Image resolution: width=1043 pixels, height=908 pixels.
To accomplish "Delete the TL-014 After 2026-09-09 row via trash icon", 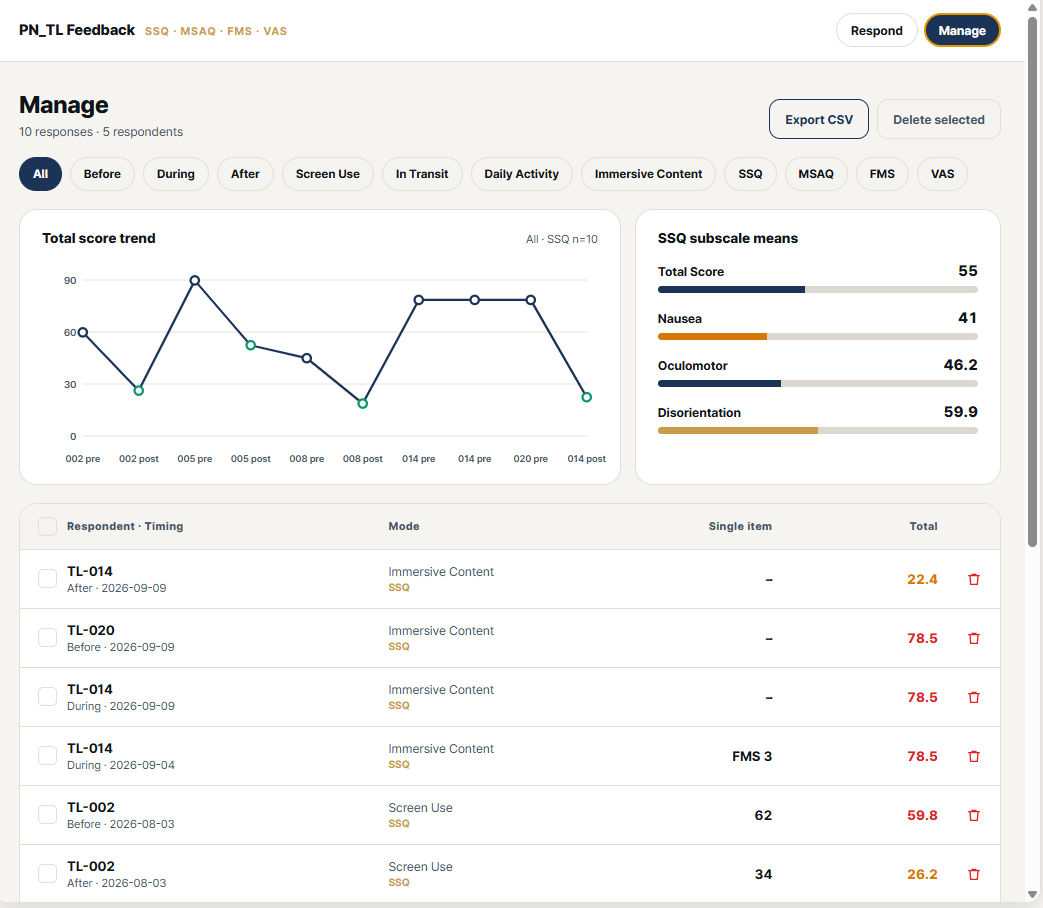I will pyautogui.click(x=974, y=579).
